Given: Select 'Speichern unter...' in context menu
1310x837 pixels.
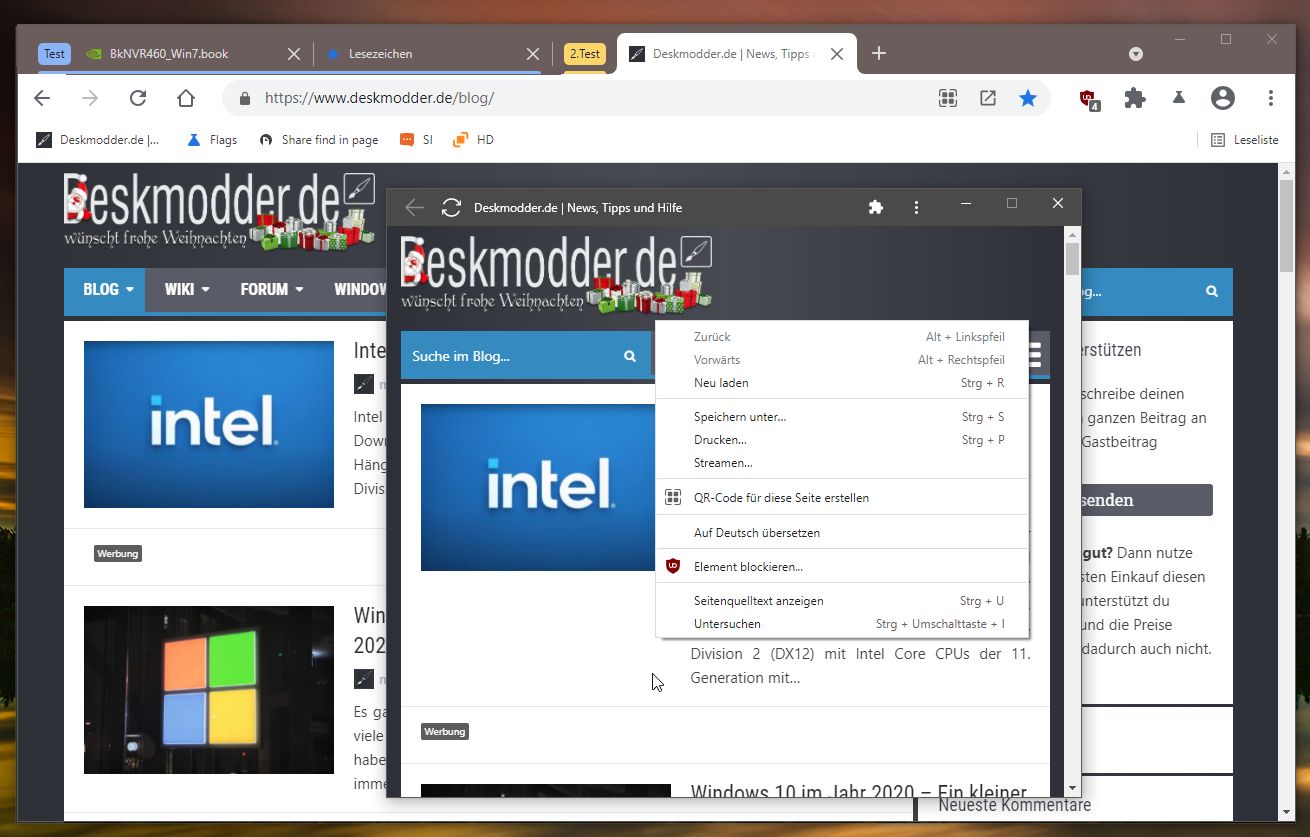Looking at the screenshot, I should click(740, 417).
